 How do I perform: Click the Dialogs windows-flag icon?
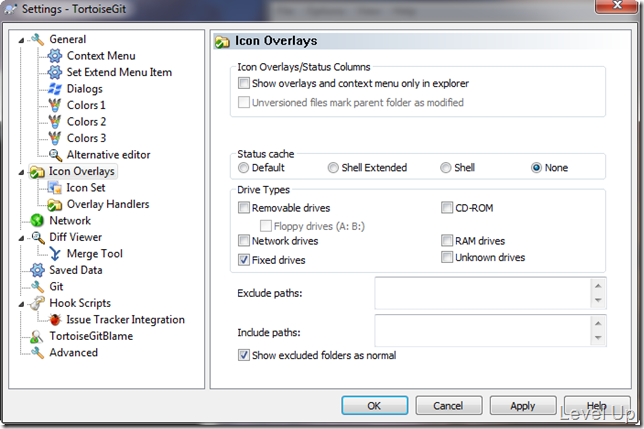(x=55, y=89)
